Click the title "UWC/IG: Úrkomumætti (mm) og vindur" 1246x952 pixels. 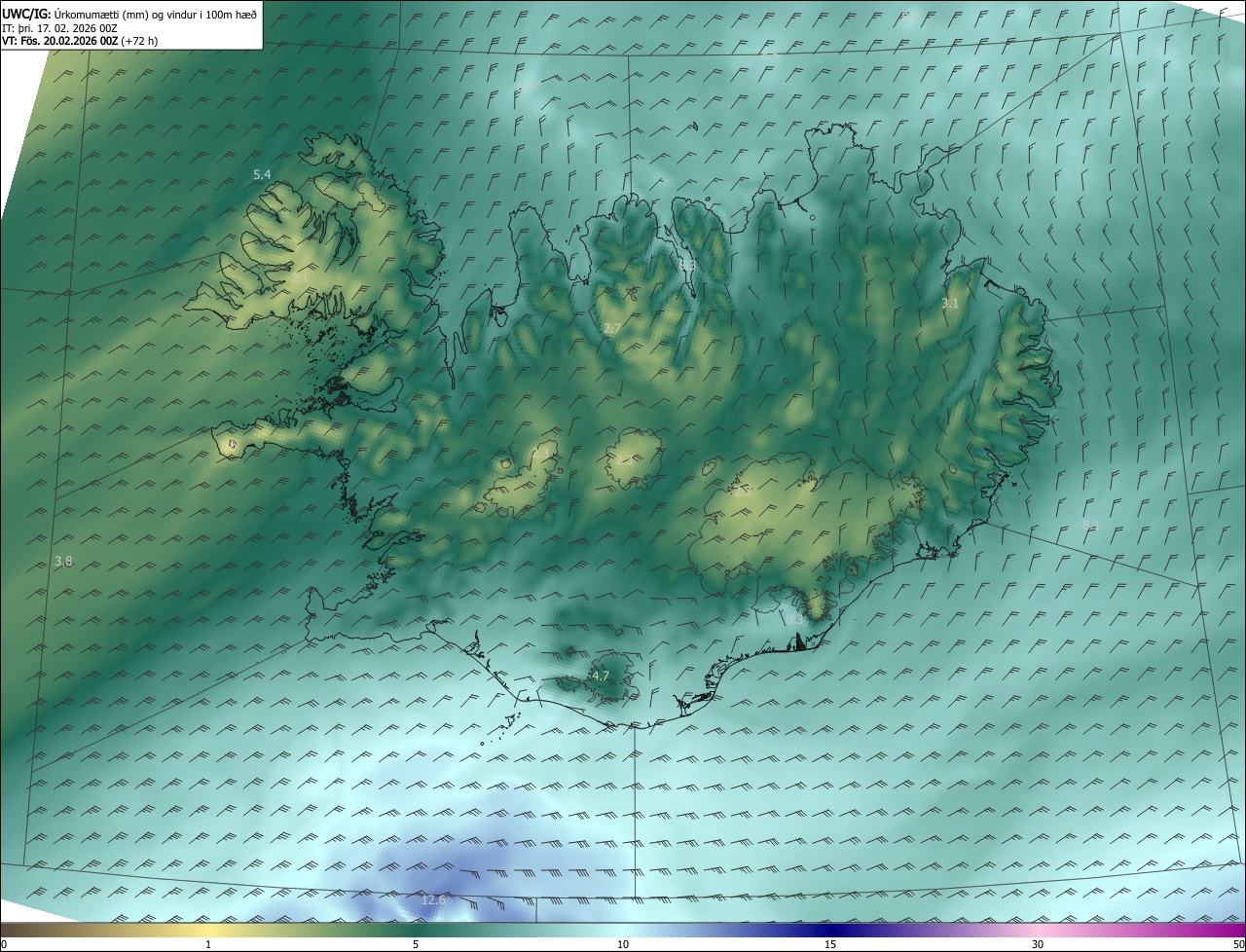[129, 14]
